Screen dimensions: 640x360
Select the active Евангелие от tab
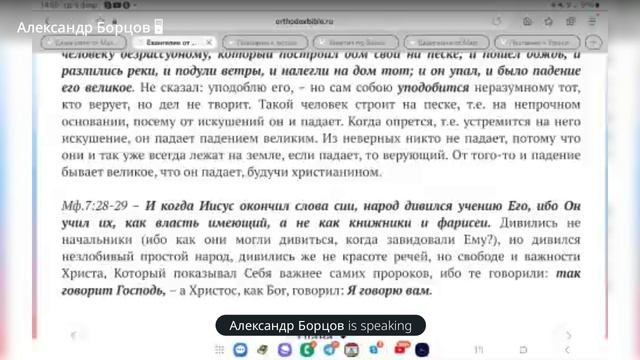(175, 42)
